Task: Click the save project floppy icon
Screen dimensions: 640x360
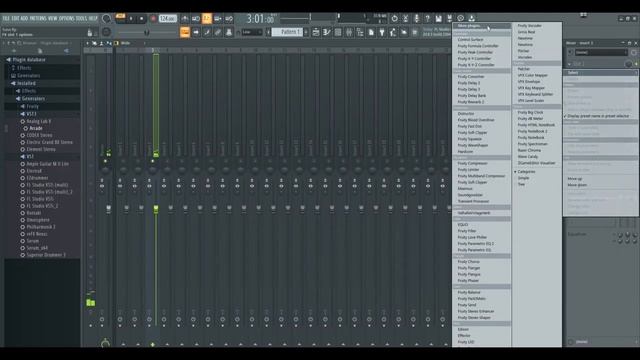Action: point(438,18)
